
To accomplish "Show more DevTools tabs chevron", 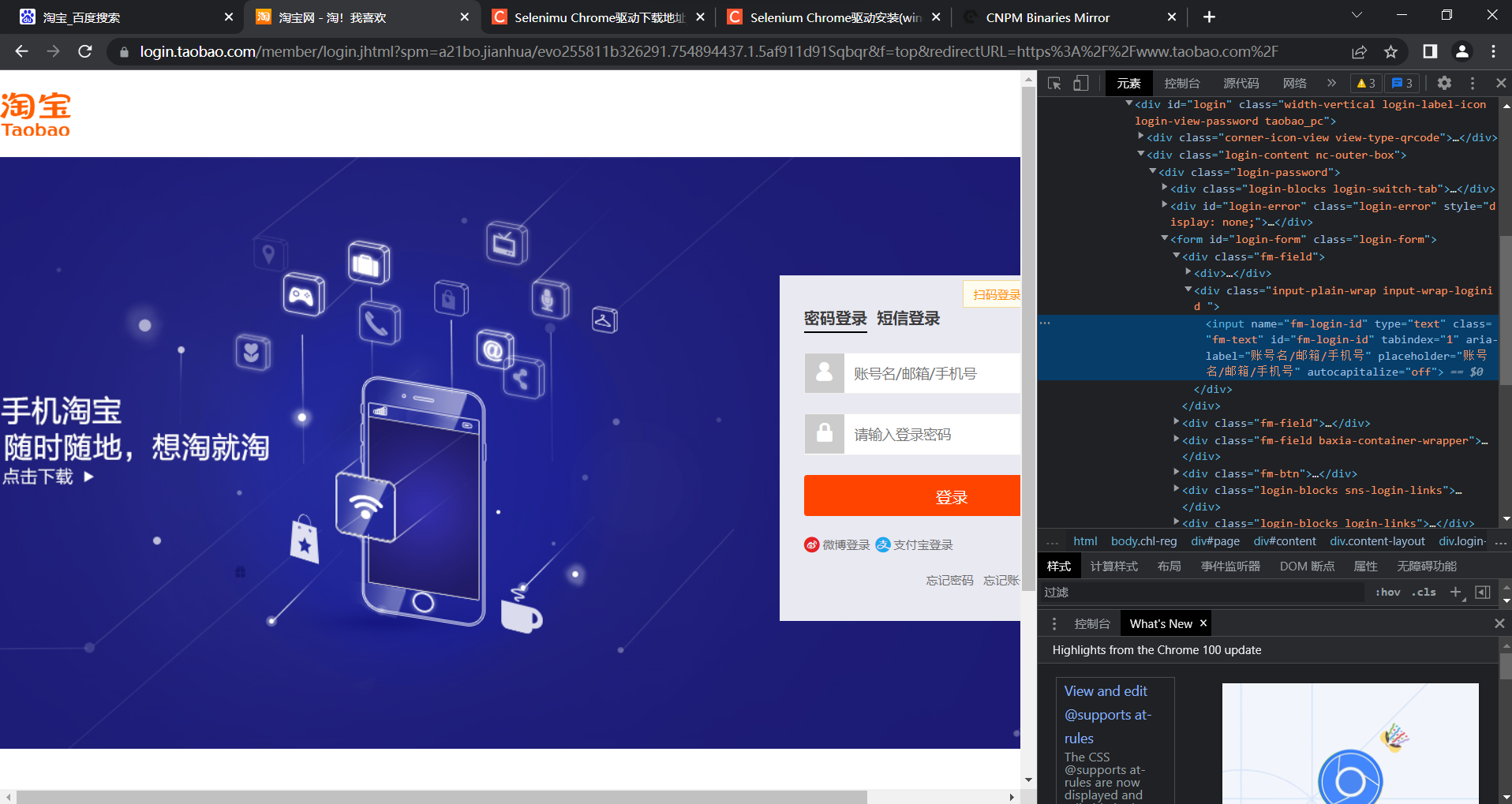I will [x=1332, y=83].
